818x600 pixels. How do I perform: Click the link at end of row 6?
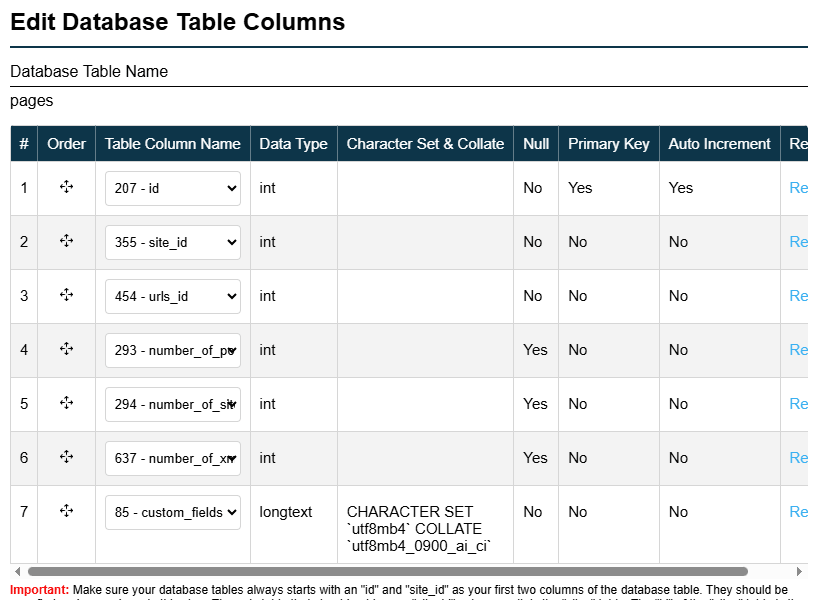[x=799, y=458]
